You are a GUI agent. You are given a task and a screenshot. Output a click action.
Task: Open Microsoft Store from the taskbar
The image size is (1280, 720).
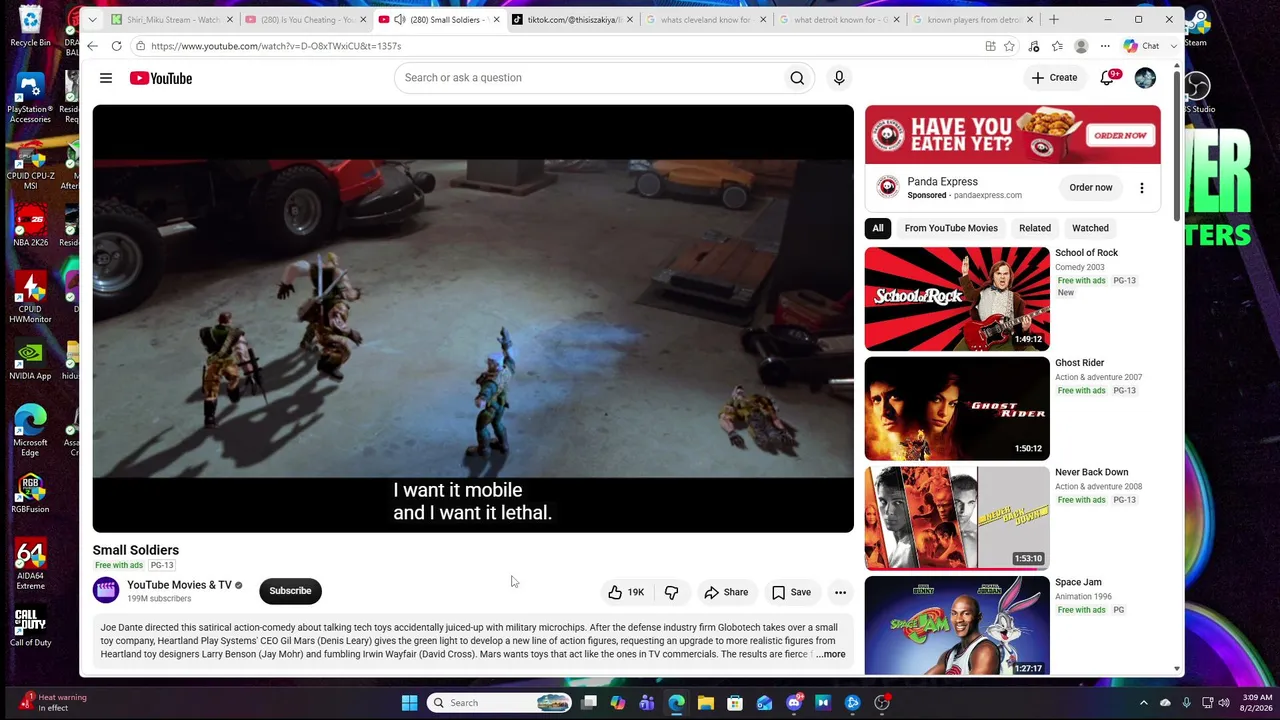click(735, 703)
